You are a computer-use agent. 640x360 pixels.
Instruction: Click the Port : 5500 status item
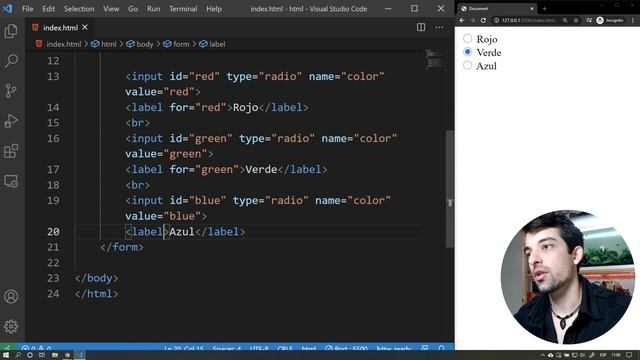tap(347, 348)
